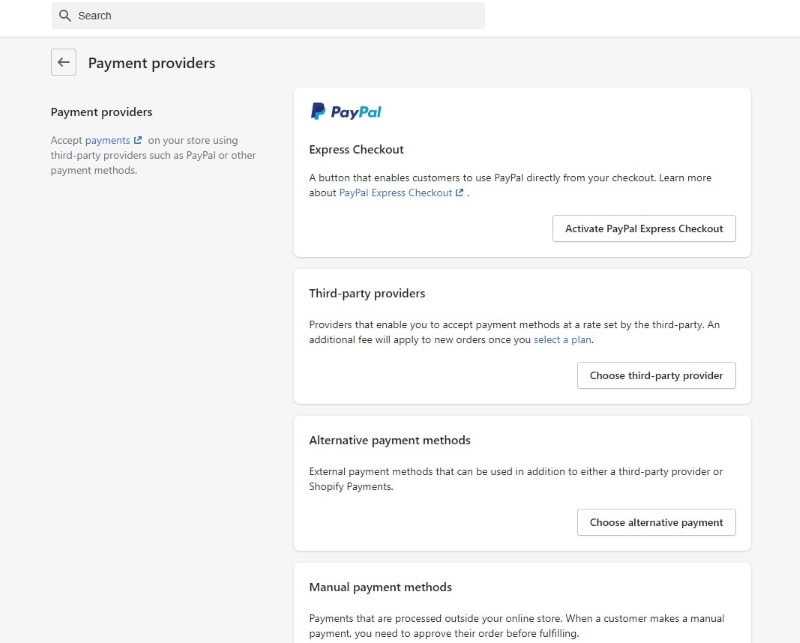Click Choose alternative payment button

[656, 522]
